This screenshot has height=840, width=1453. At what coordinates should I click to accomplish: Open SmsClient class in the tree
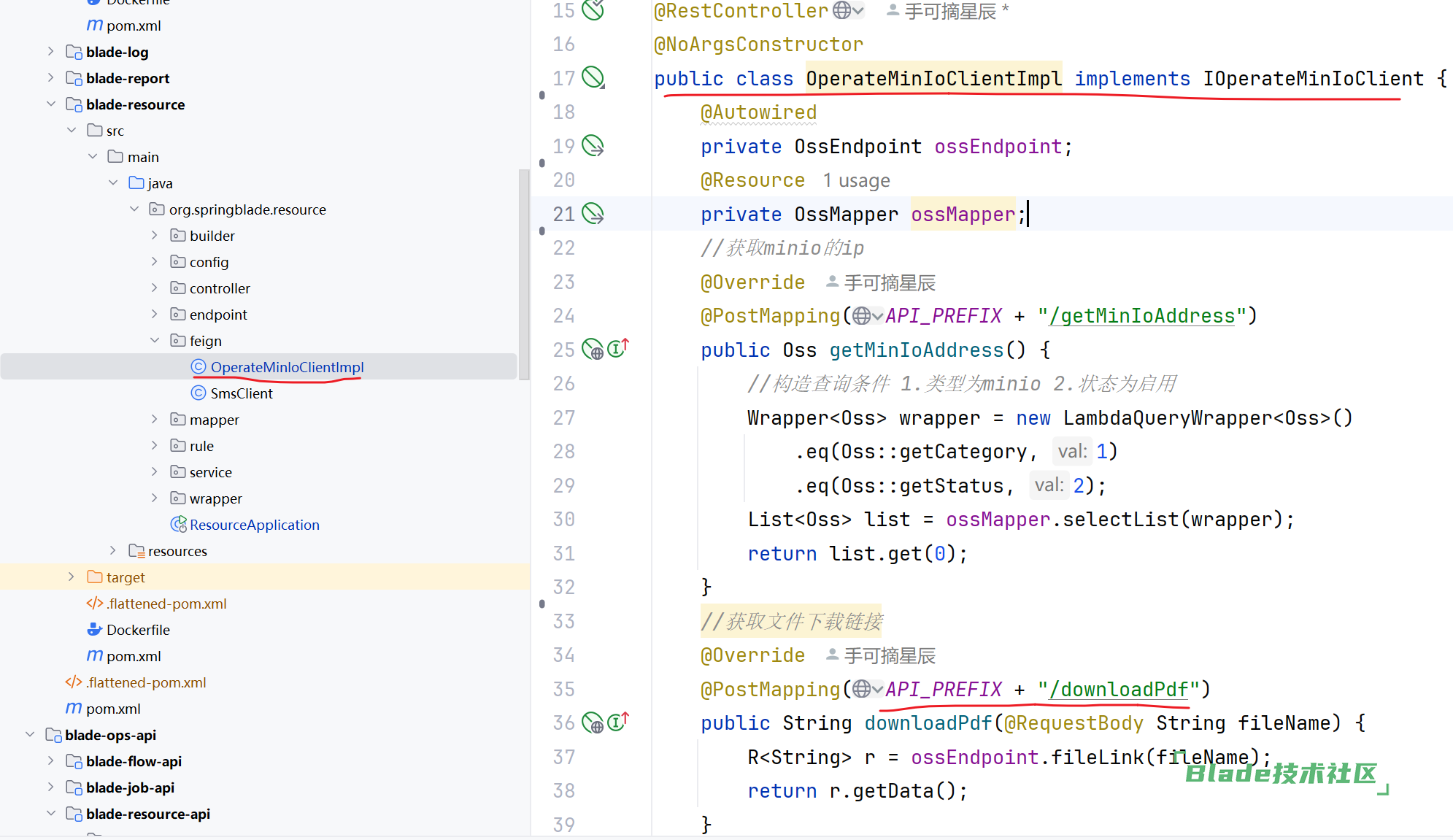coord(242,393)
